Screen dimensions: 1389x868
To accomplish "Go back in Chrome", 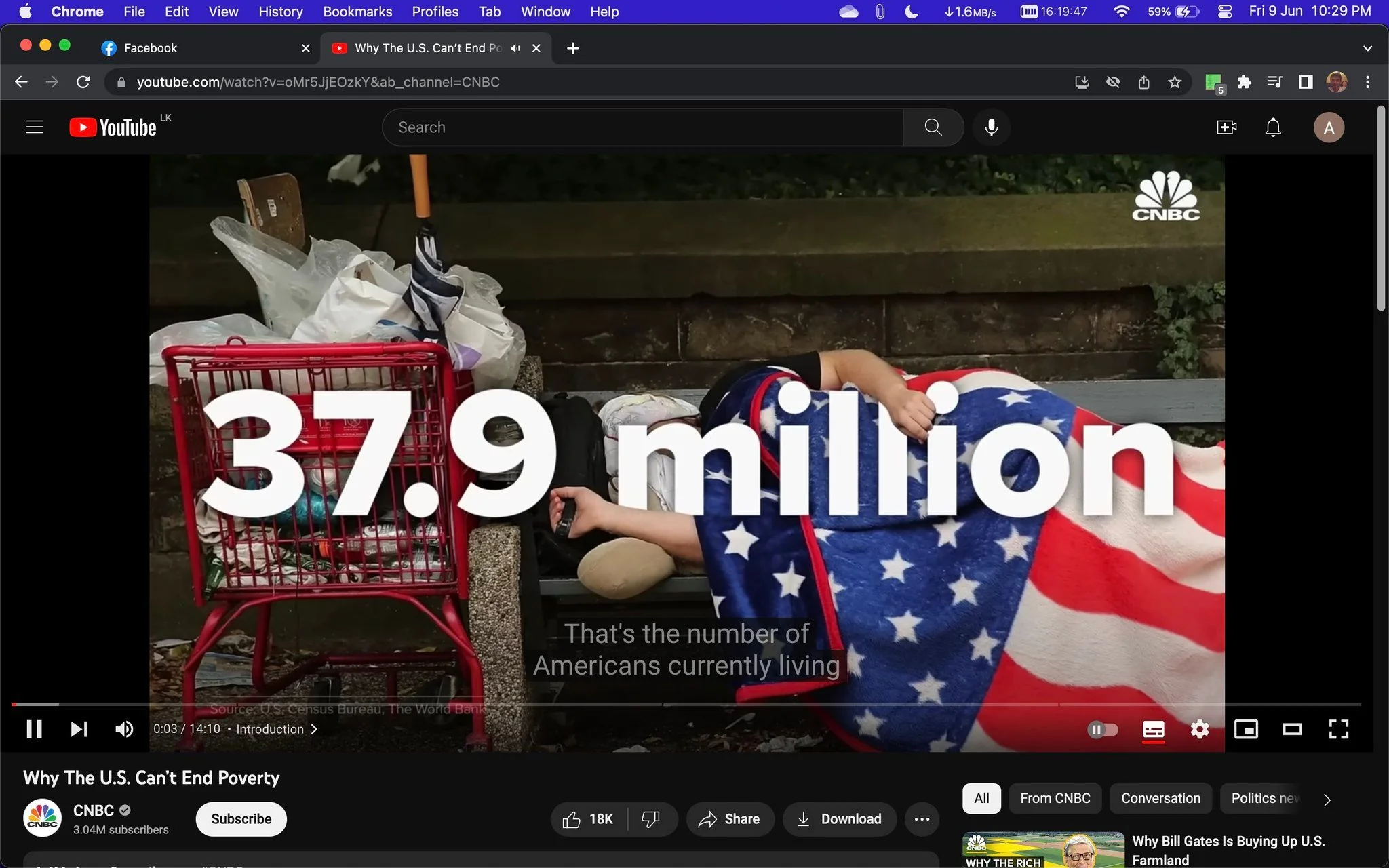I will (x=21, y=82).
